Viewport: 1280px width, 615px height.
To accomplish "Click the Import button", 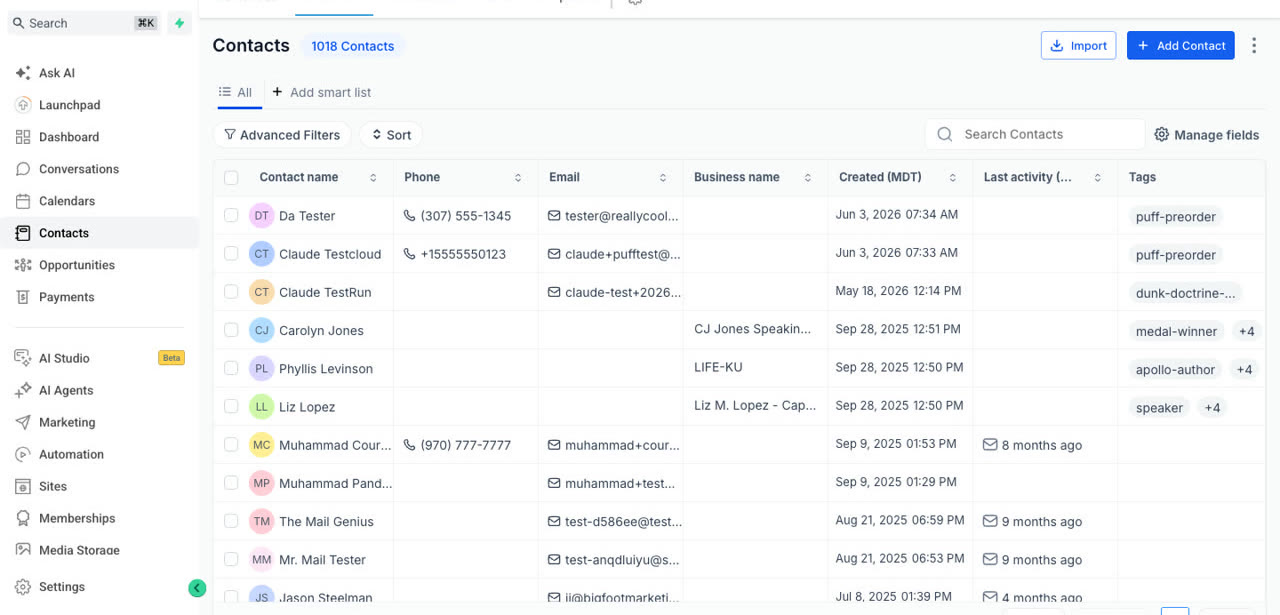I will pos(1079,45).
